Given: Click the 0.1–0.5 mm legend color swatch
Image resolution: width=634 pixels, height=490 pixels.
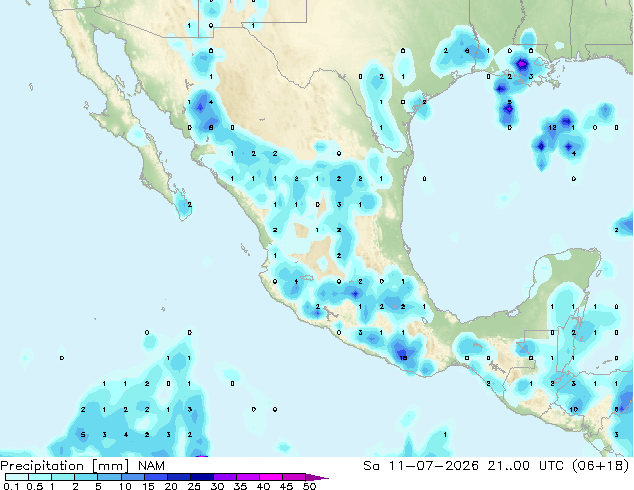Looking at the screenshot, I should [17, 477].
